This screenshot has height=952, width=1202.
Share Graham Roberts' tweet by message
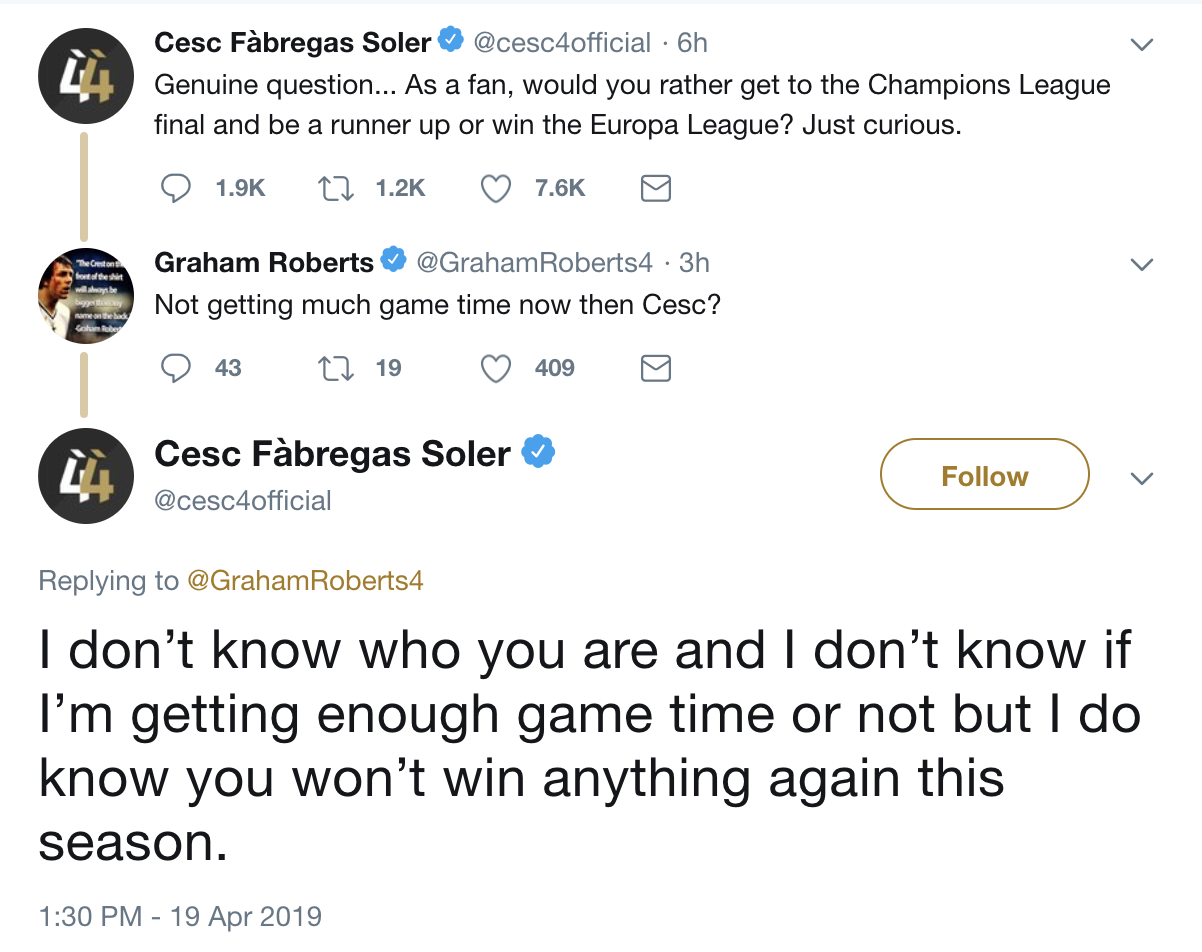pyautogui.click(x=655, y=368)
